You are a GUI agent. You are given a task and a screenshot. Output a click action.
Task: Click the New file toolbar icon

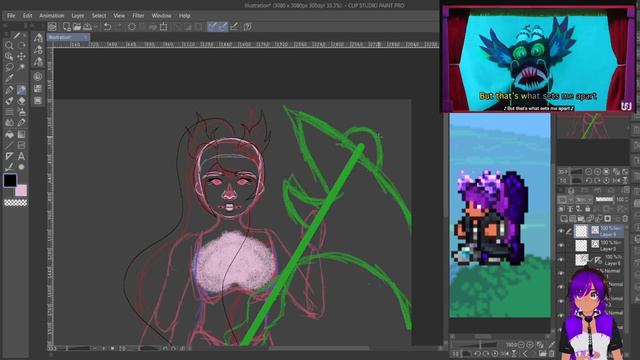pyautogui.click(x=67, y=27)
